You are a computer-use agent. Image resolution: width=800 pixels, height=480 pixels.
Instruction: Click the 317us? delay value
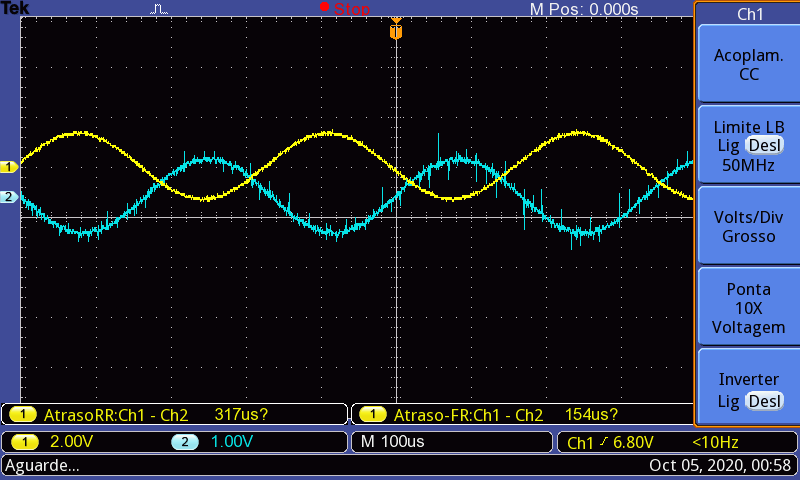[x=241, y=414]
